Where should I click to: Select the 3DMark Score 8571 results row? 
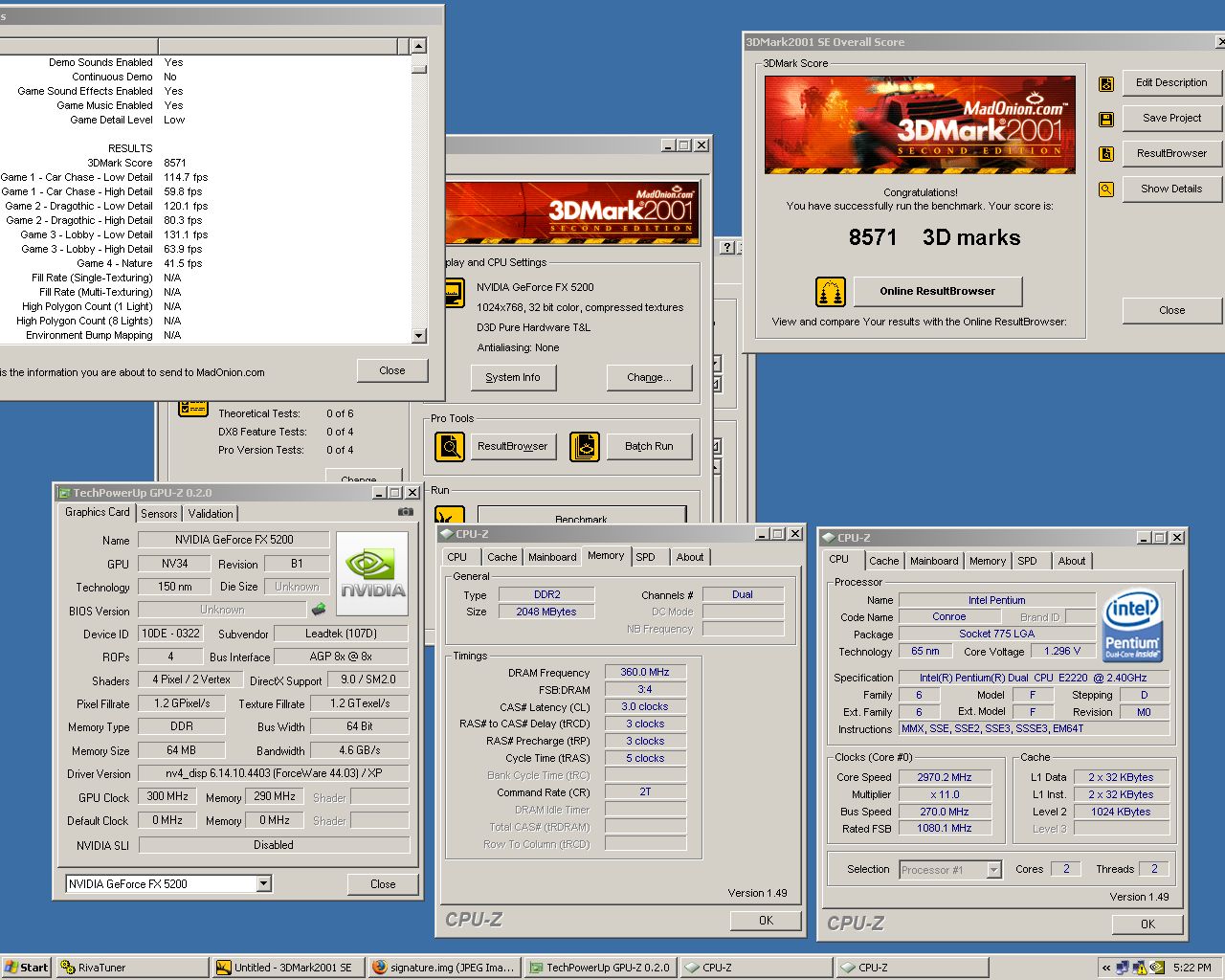pyautogui.click(x=206, y=163)
